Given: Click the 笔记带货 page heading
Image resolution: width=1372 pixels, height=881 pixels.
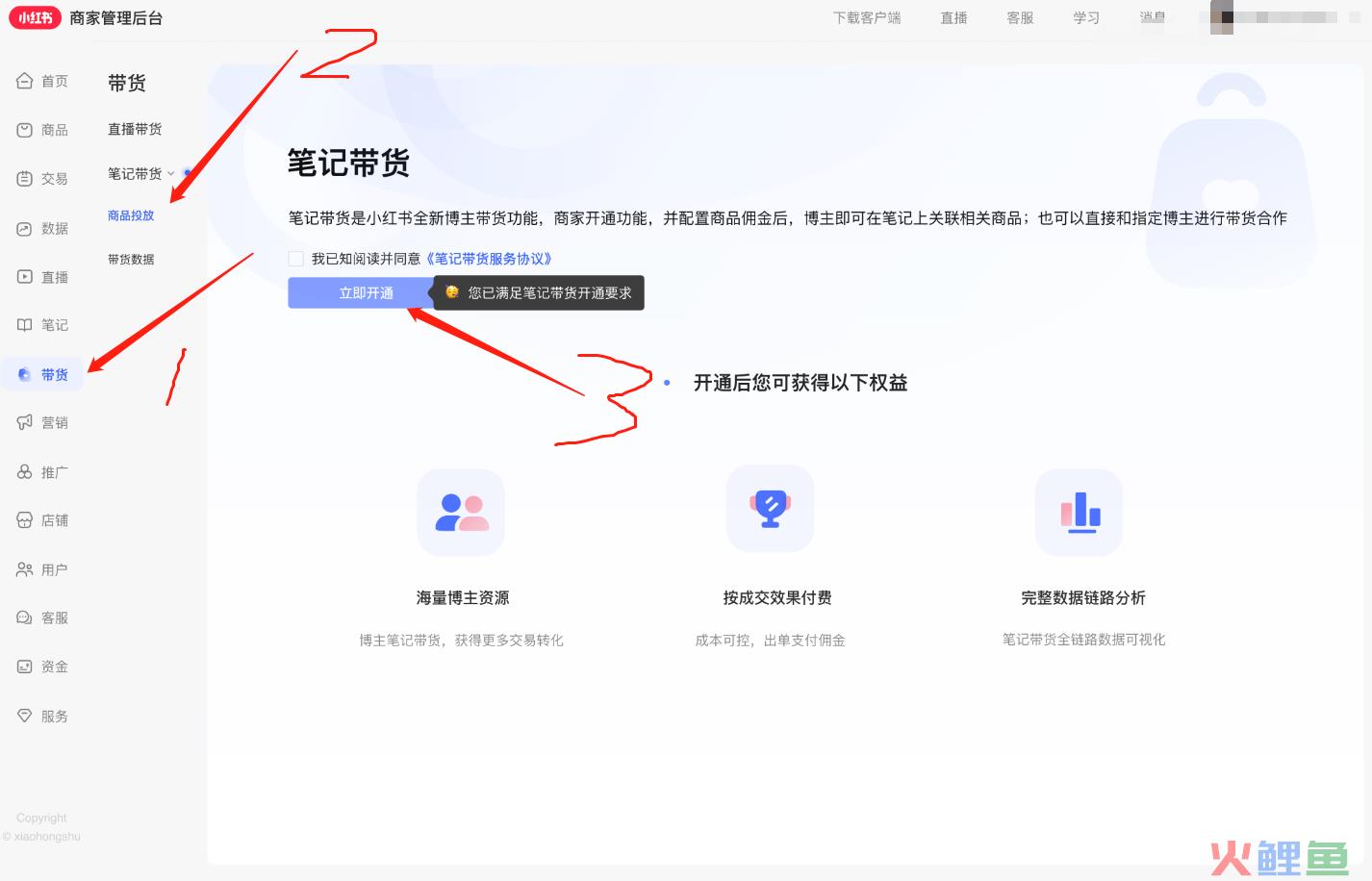Looking at the screenshot, I should [348, 163].
